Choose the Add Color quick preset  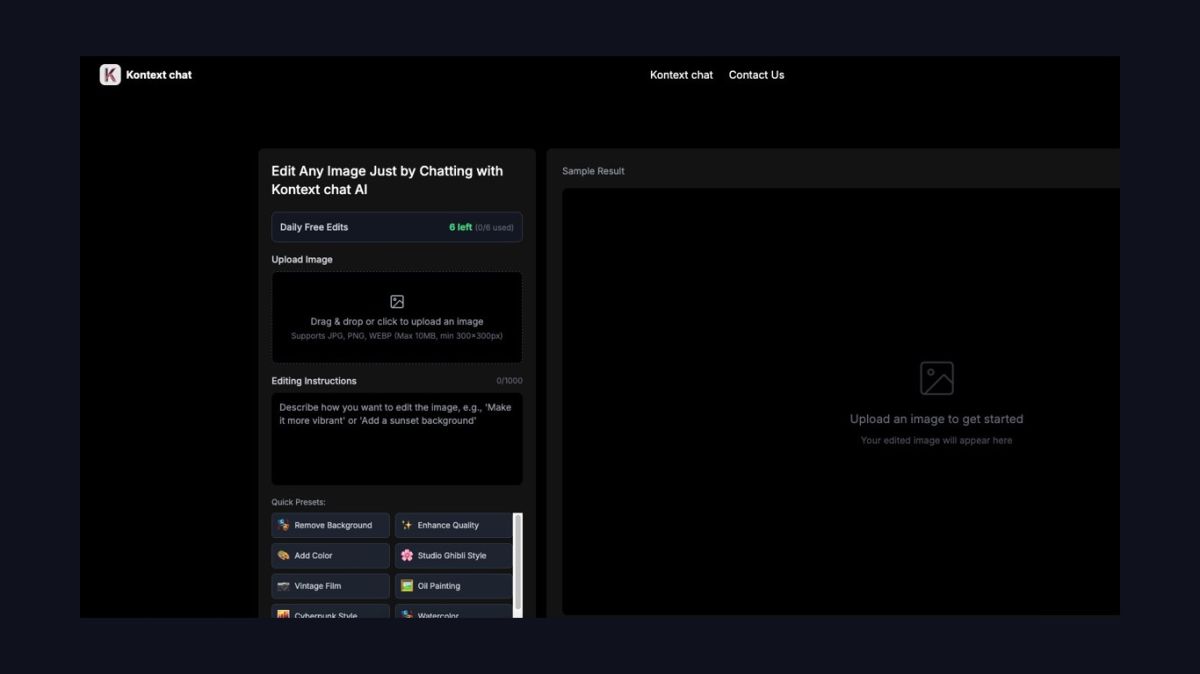[331, 555]
